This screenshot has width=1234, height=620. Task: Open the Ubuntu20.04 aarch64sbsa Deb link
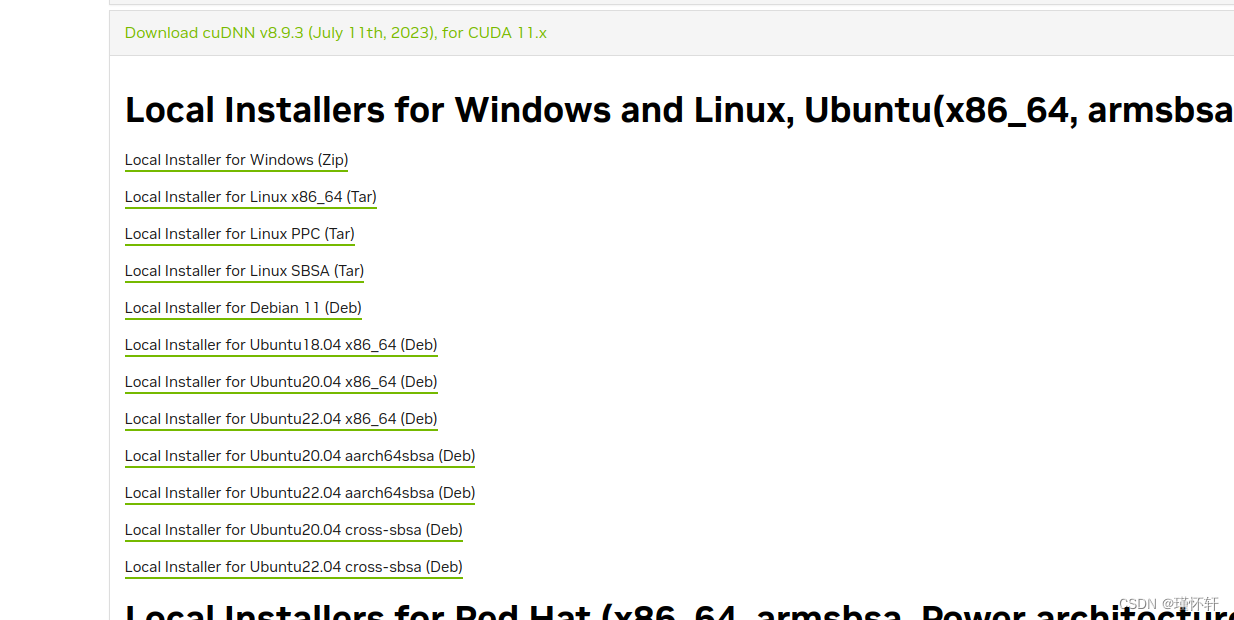coord(300,456)
